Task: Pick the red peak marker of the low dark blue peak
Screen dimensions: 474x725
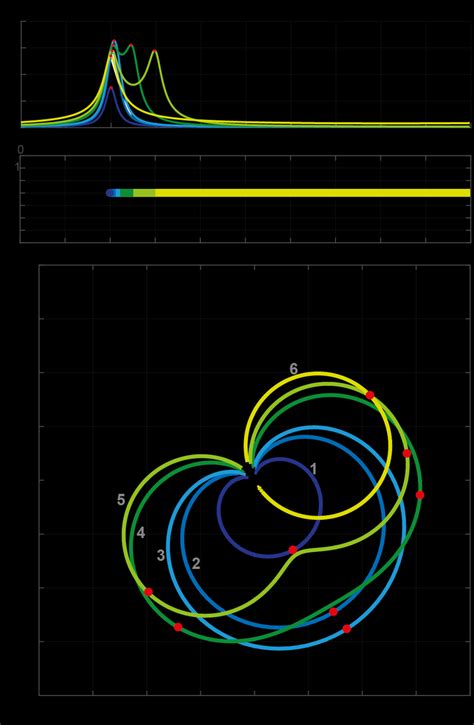Action: pyautogui.click(x=111, y=87)
